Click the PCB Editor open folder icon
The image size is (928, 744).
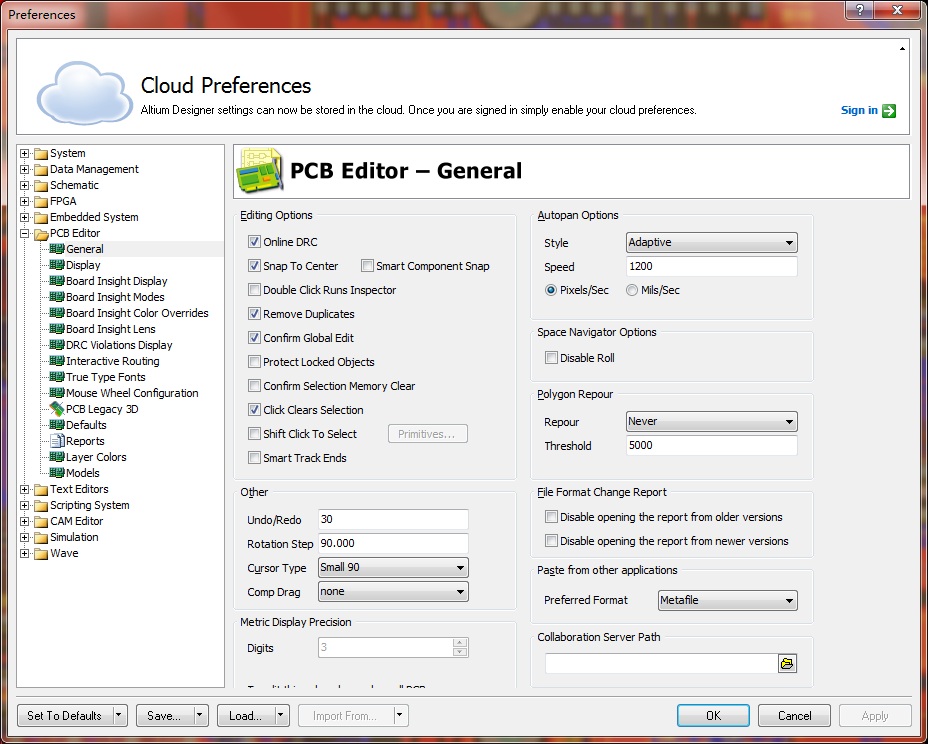tap(41, 234)
